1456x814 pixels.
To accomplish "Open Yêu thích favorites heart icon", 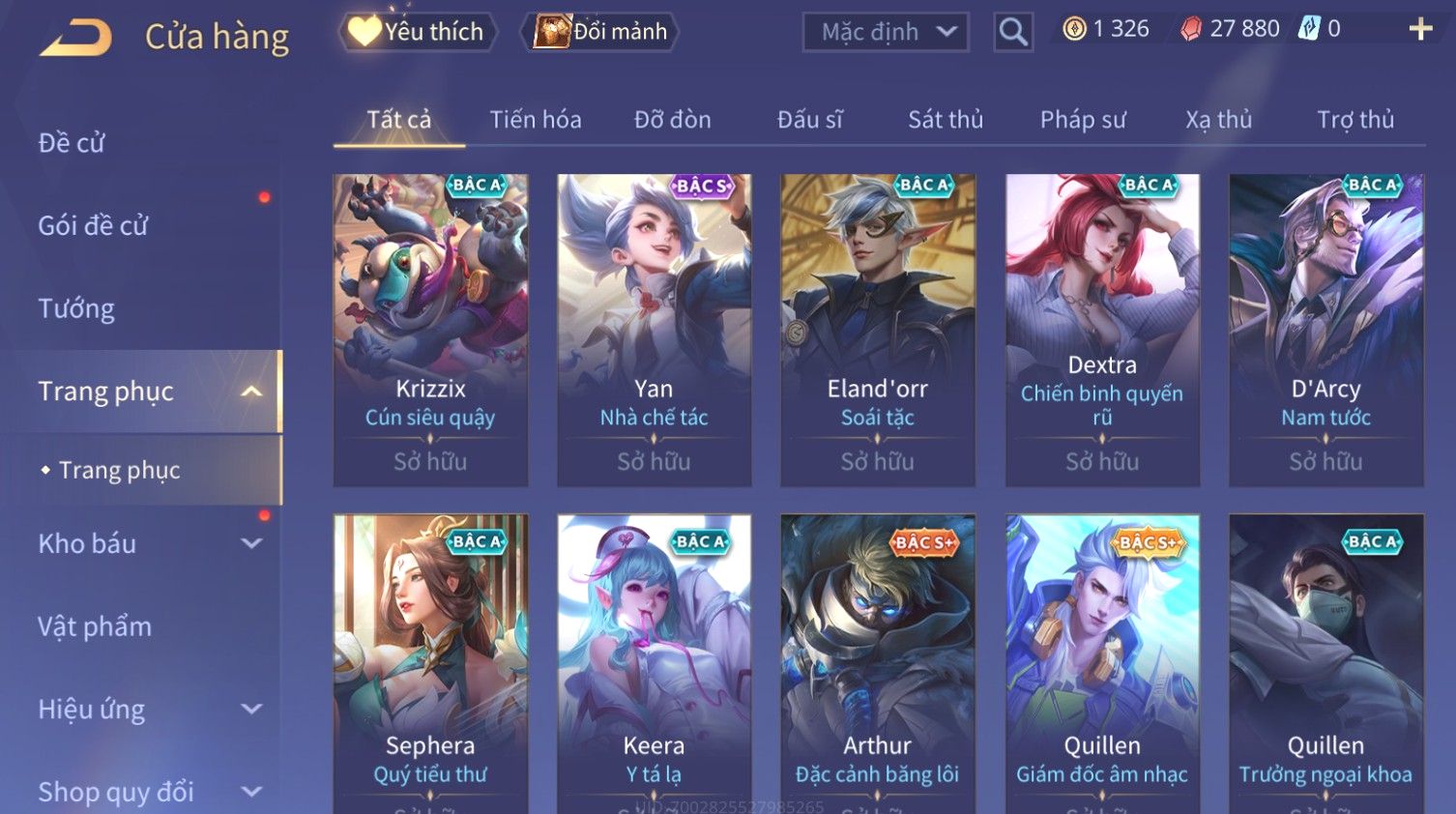I will coord(364,31).
